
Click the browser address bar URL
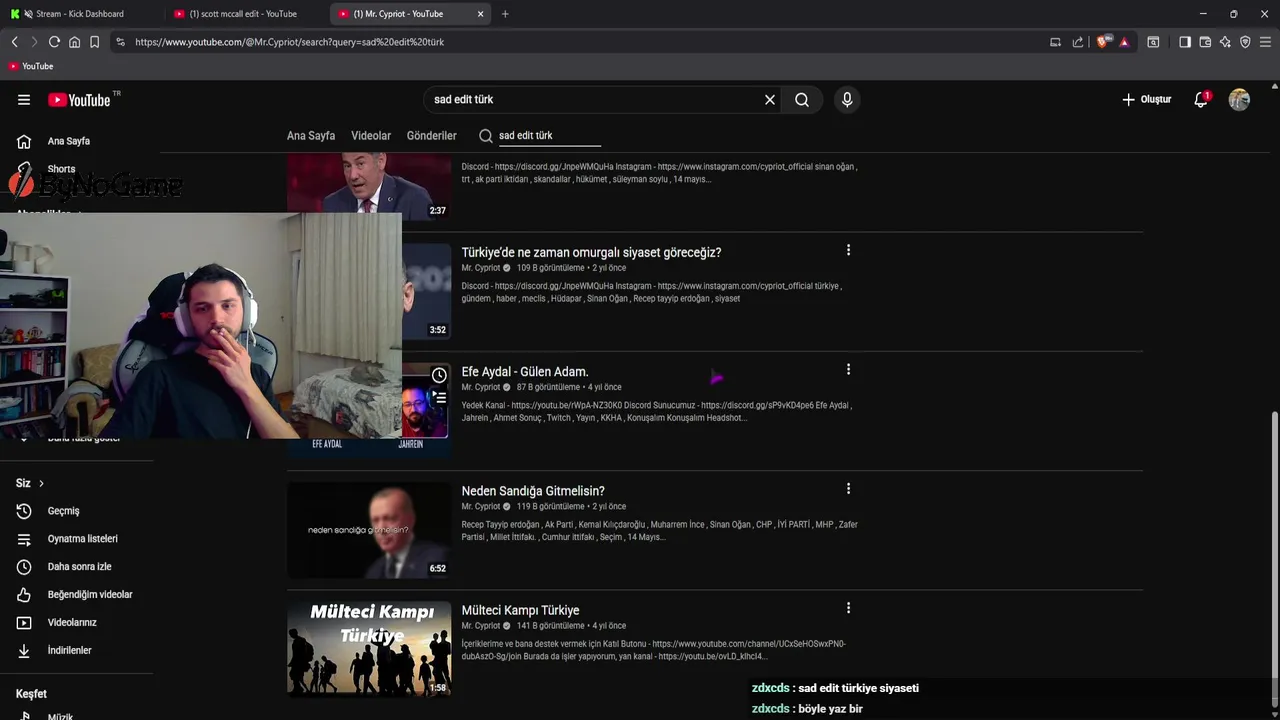pyautogui.click(x=290, y=42)
